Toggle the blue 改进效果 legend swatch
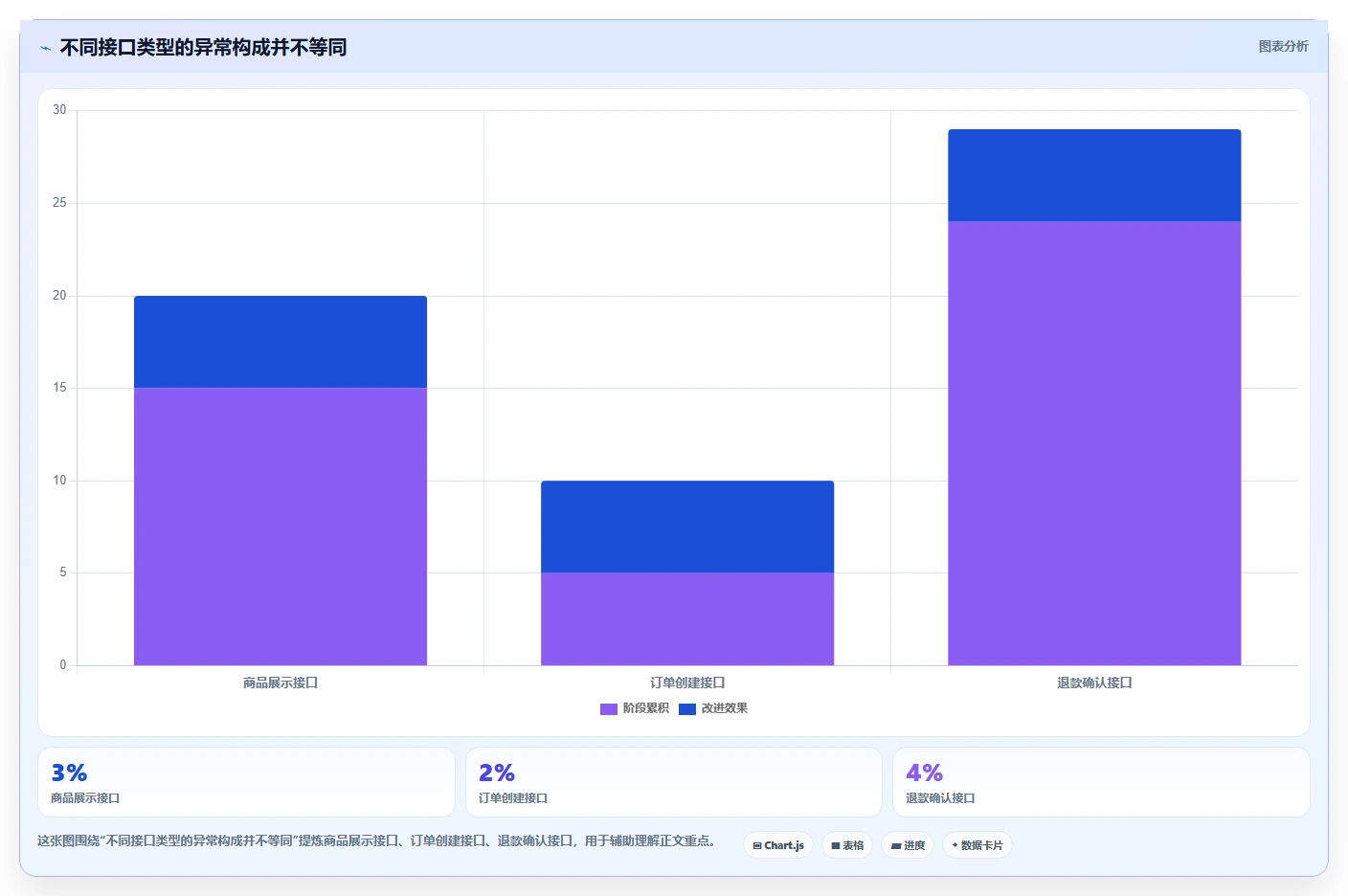Image resolution: width=1348 pixels, height=896 pixels. point(687,708)
